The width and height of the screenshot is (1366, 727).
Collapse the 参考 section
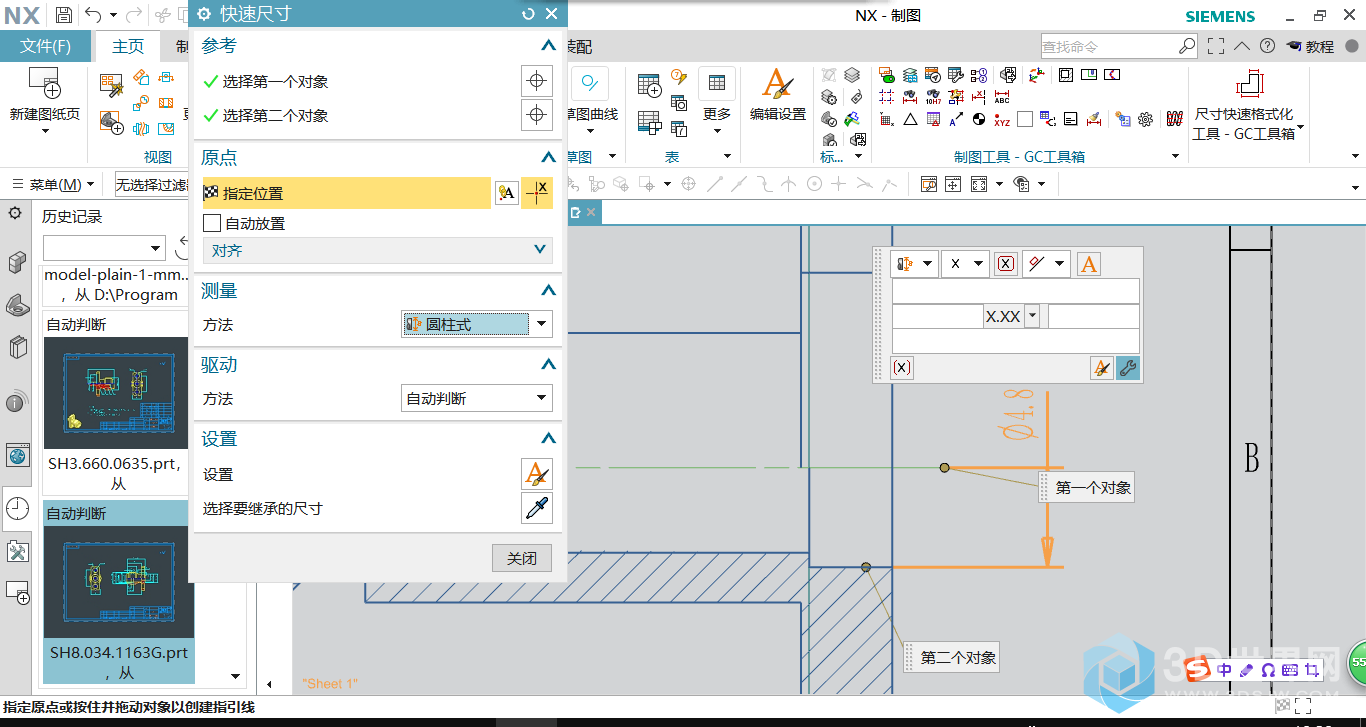[x=547, y=46]
